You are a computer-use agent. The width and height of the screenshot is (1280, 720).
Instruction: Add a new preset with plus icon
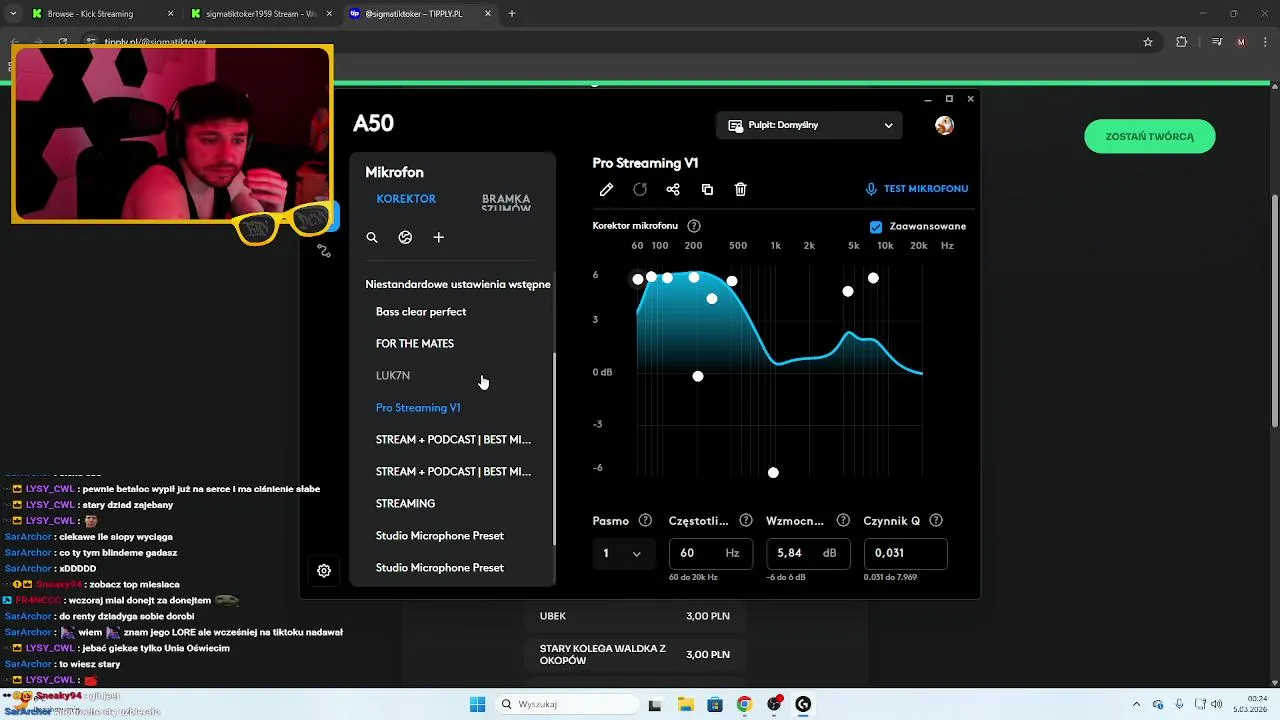438,237
